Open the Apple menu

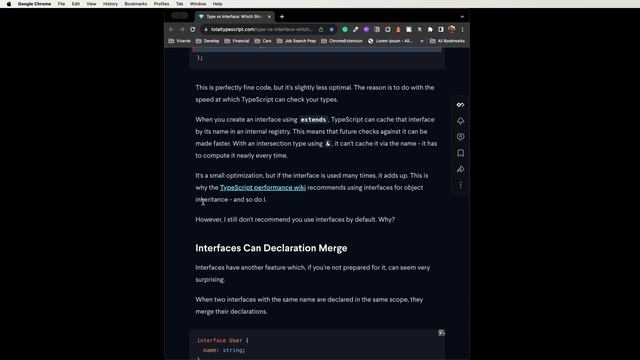point(9,4)
